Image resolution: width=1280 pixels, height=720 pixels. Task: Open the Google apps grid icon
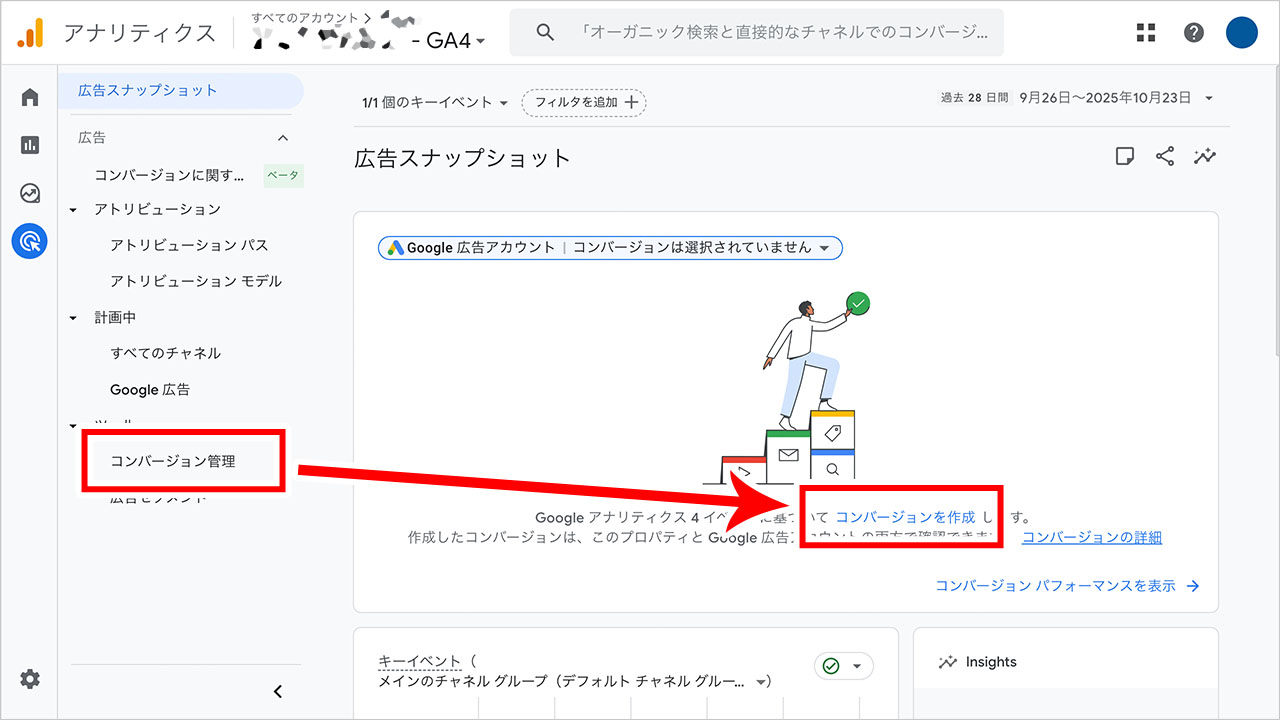point(1144,32)
